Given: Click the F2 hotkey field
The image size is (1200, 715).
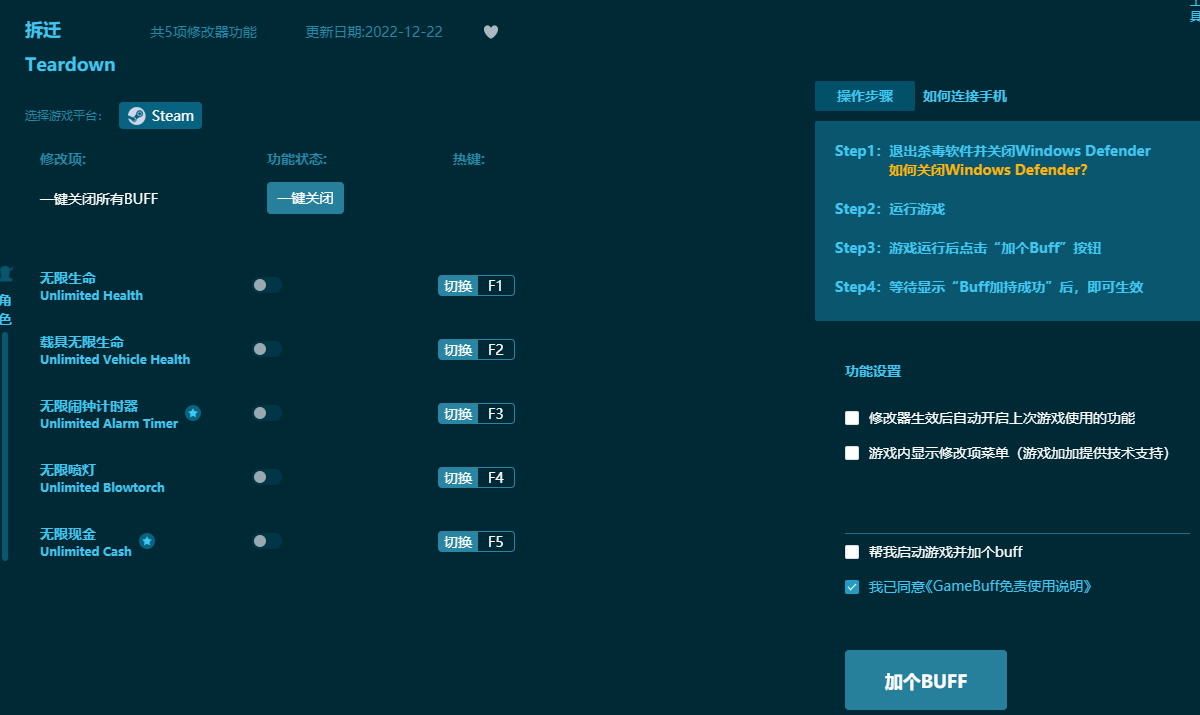Looking at the screenshot, I should [496, 350].
